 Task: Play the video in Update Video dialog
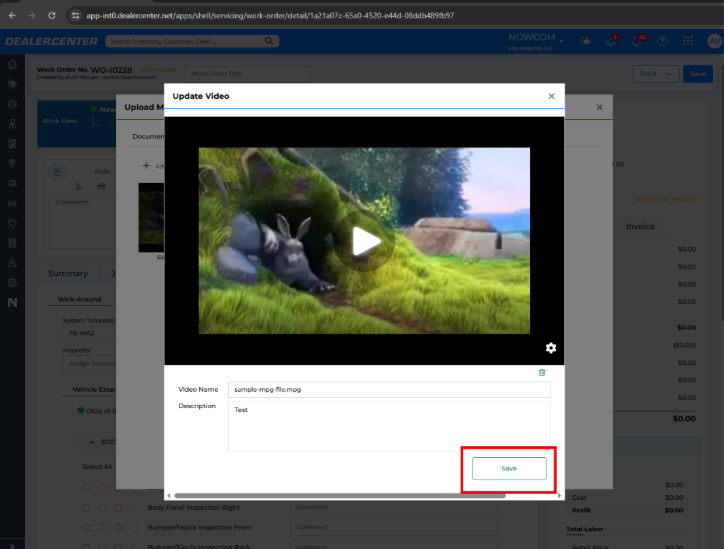[x=365, y=241]
